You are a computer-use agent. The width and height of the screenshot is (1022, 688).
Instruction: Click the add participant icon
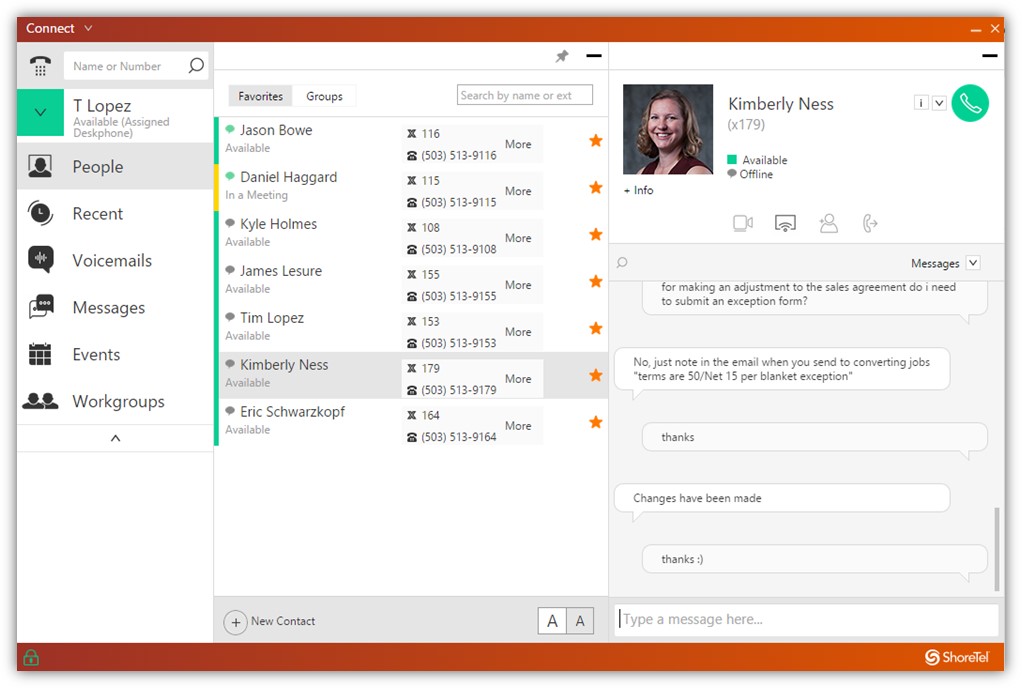pyautogui.click(x=828, y=223)
